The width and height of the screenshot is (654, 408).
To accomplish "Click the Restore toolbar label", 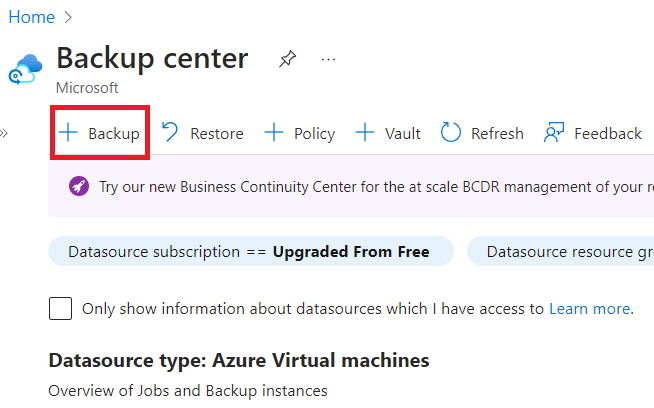I will 216,133.
